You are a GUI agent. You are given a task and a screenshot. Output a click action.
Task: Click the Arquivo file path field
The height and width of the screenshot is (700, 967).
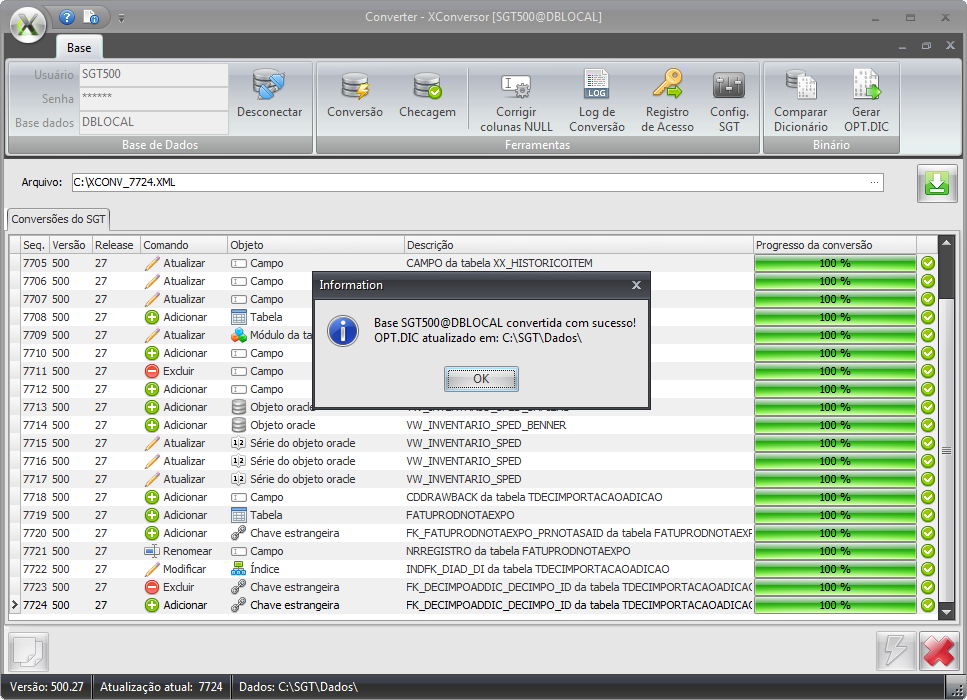(x=460, y=183)
